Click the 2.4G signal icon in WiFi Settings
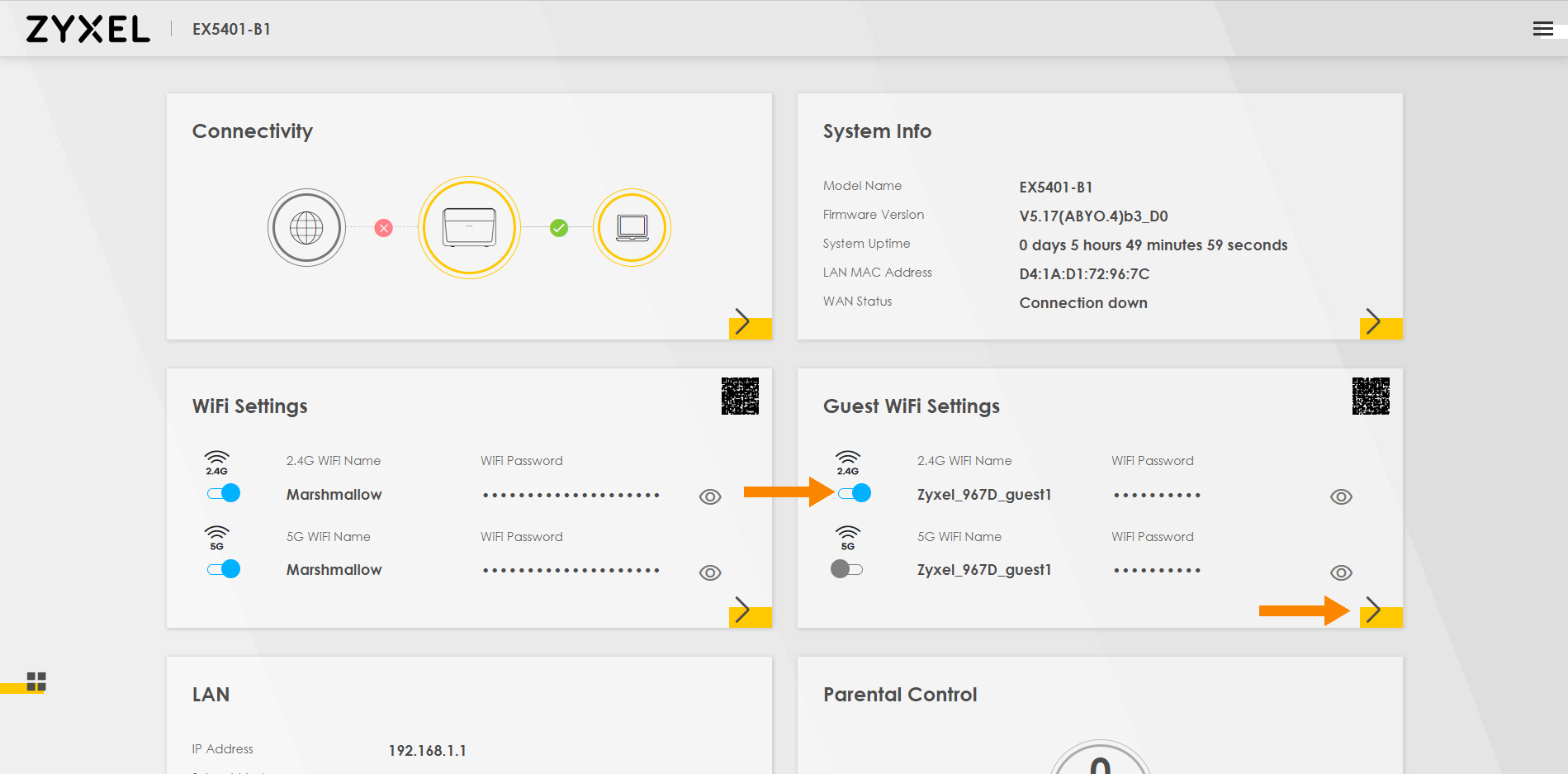Screen dimensions: 1568x774 [x=217, y=463]
